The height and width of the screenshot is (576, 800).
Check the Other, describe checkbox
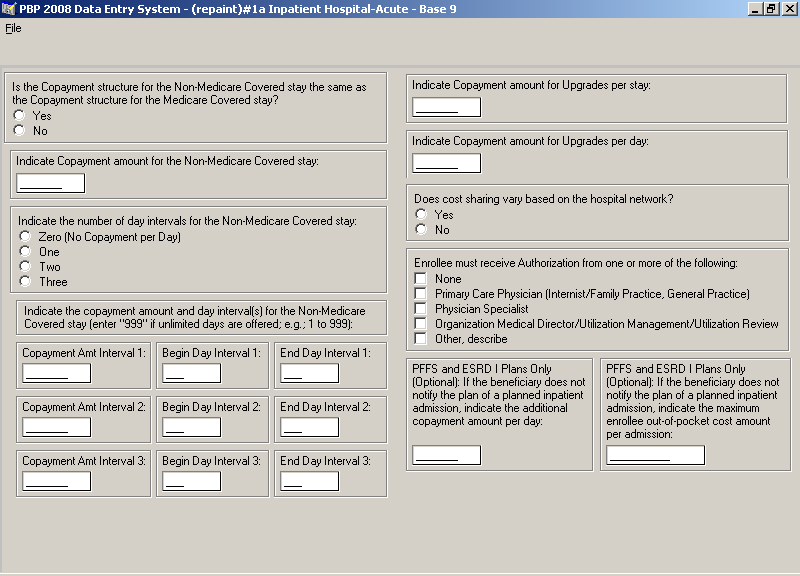(420, 338)
